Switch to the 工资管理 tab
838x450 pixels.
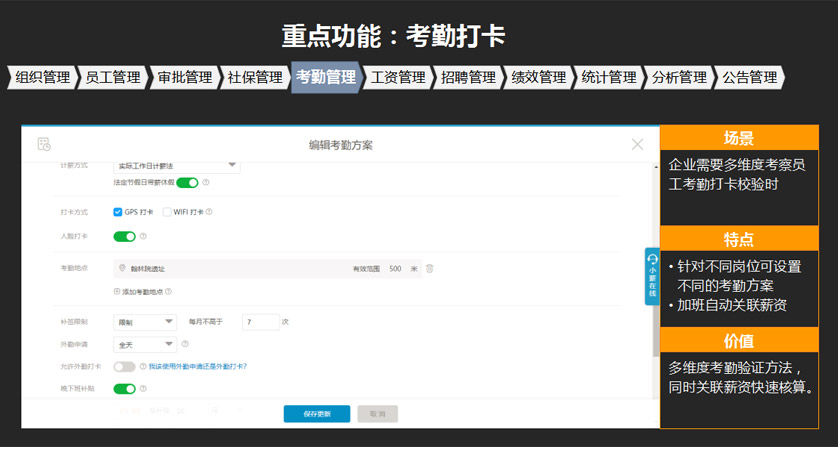click(398, 77)
